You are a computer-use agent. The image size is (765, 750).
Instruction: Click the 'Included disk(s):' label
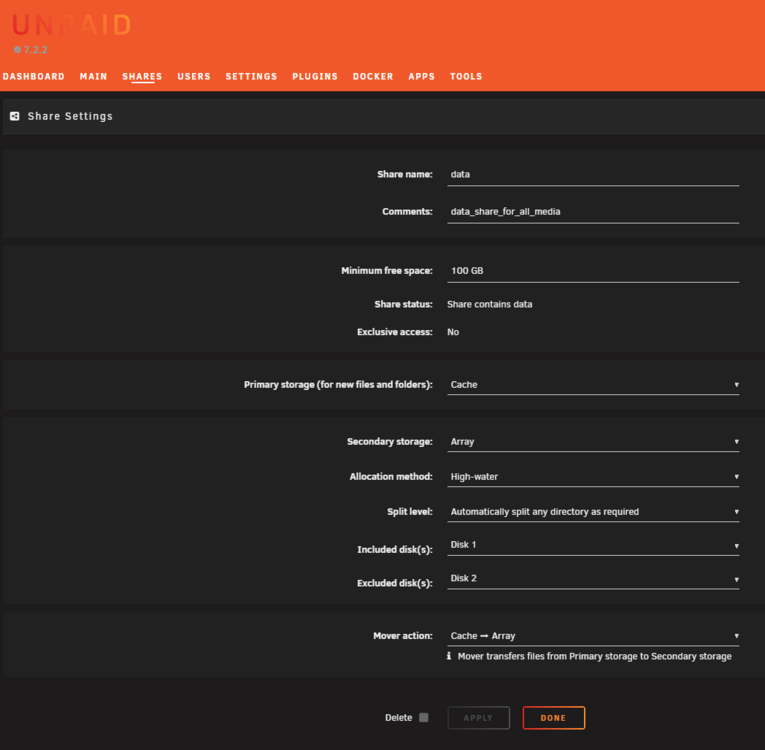pos(395,550)
